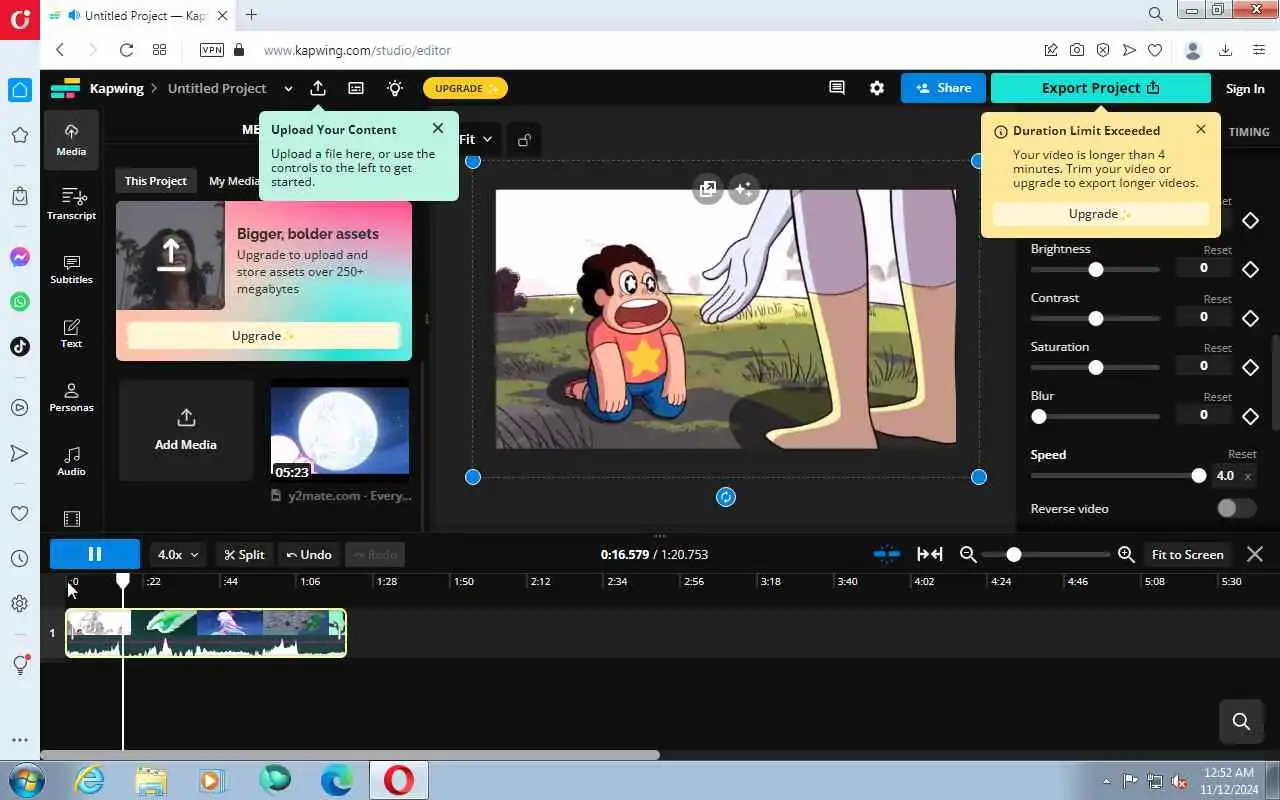The width and height of the screenshot is (1280, 800).
Task: Toggle the Reverse video switch
Action: point(1236,508)
